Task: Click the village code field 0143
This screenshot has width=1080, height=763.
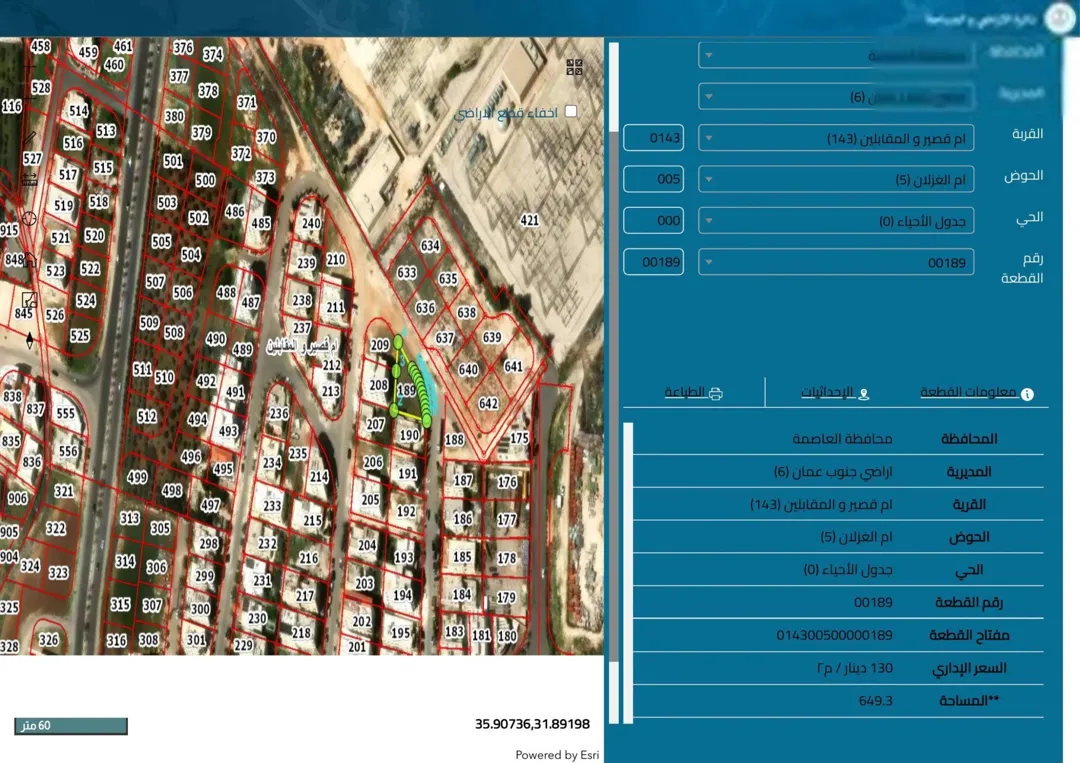Action: pyautogui.click(x=653, y=138)
